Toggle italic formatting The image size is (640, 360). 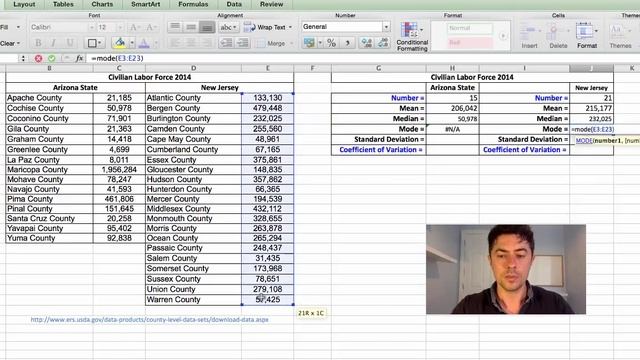pos(53,43)
